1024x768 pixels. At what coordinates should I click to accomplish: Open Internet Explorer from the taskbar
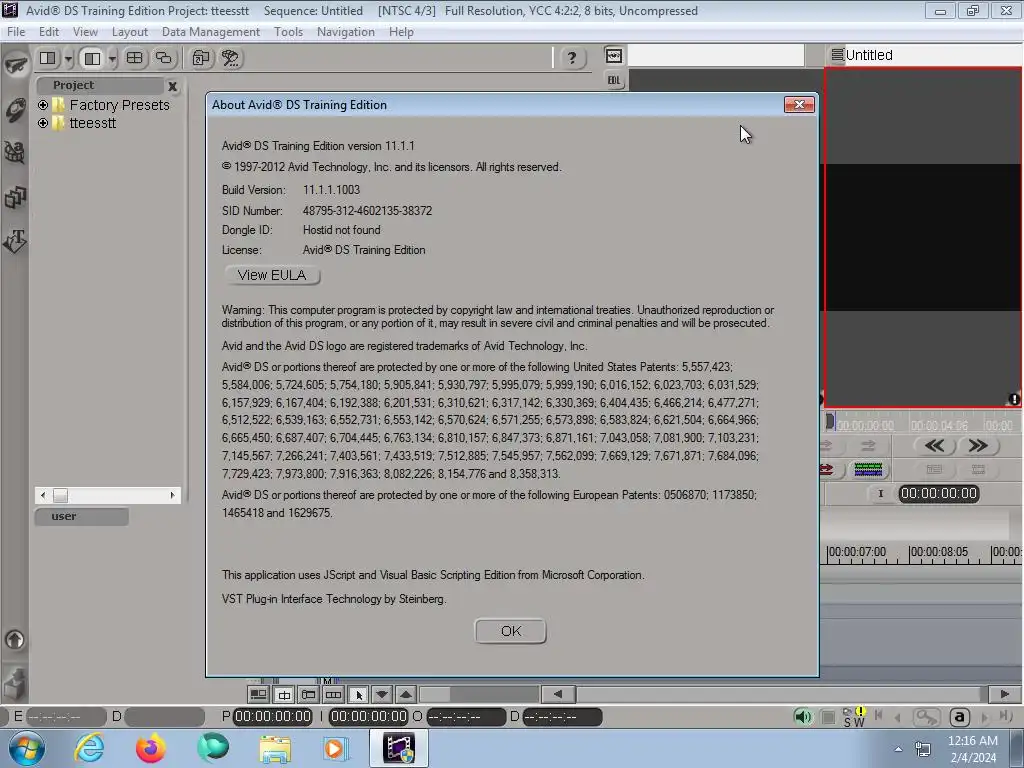point(89,748)
